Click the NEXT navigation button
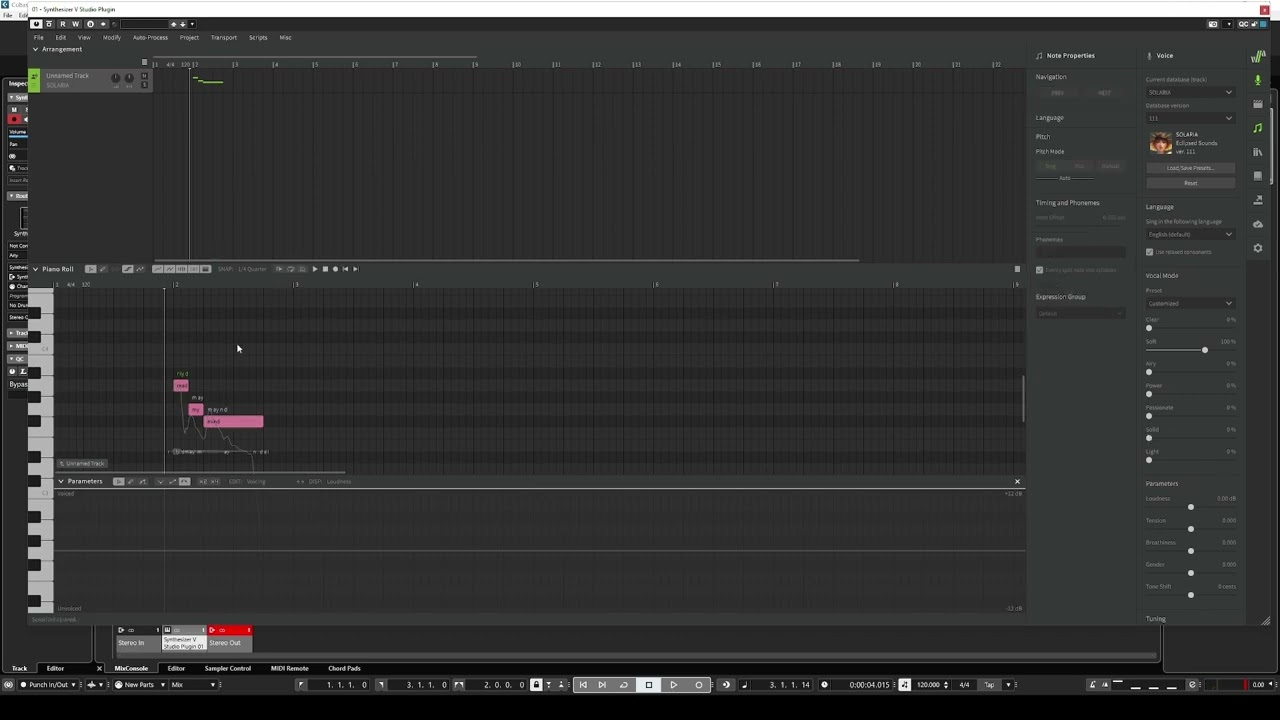 tap(1104, 93)
